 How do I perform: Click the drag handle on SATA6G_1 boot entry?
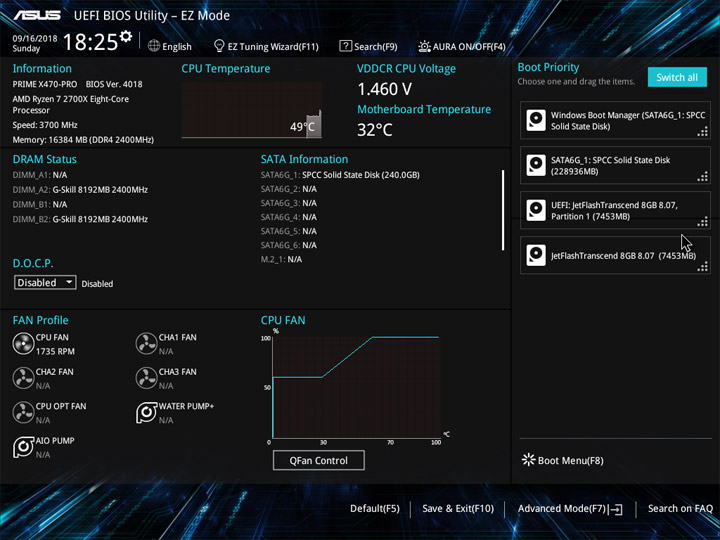(703, 177)
